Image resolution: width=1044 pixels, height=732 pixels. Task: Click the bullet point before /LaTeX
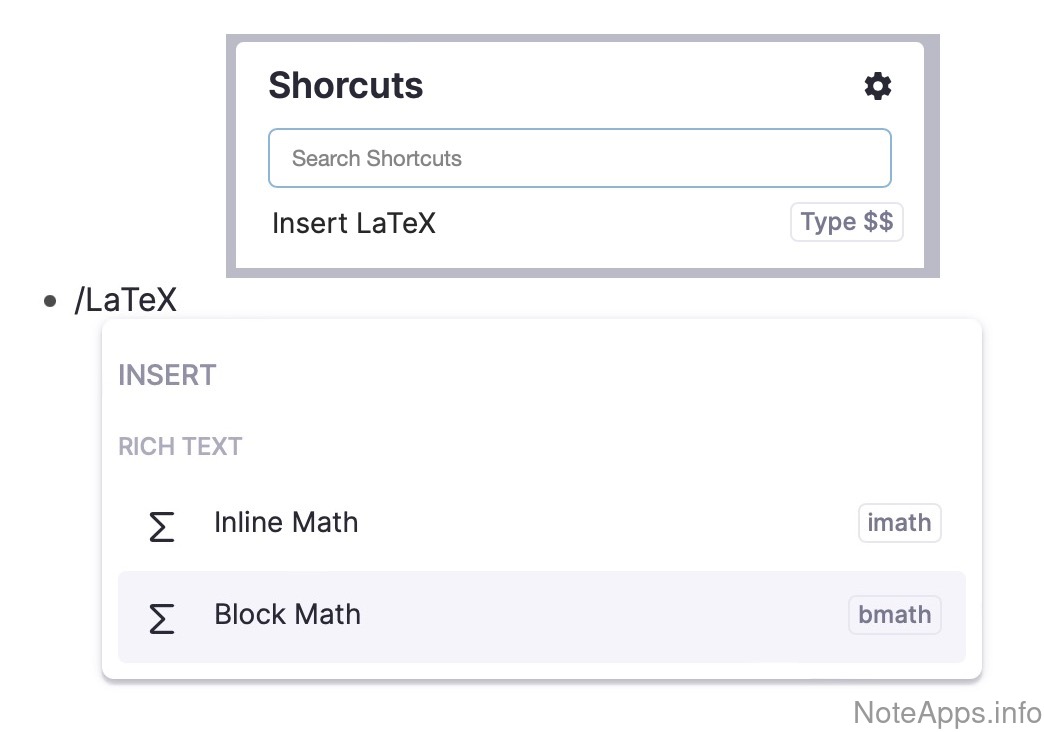tap(51, 300)
